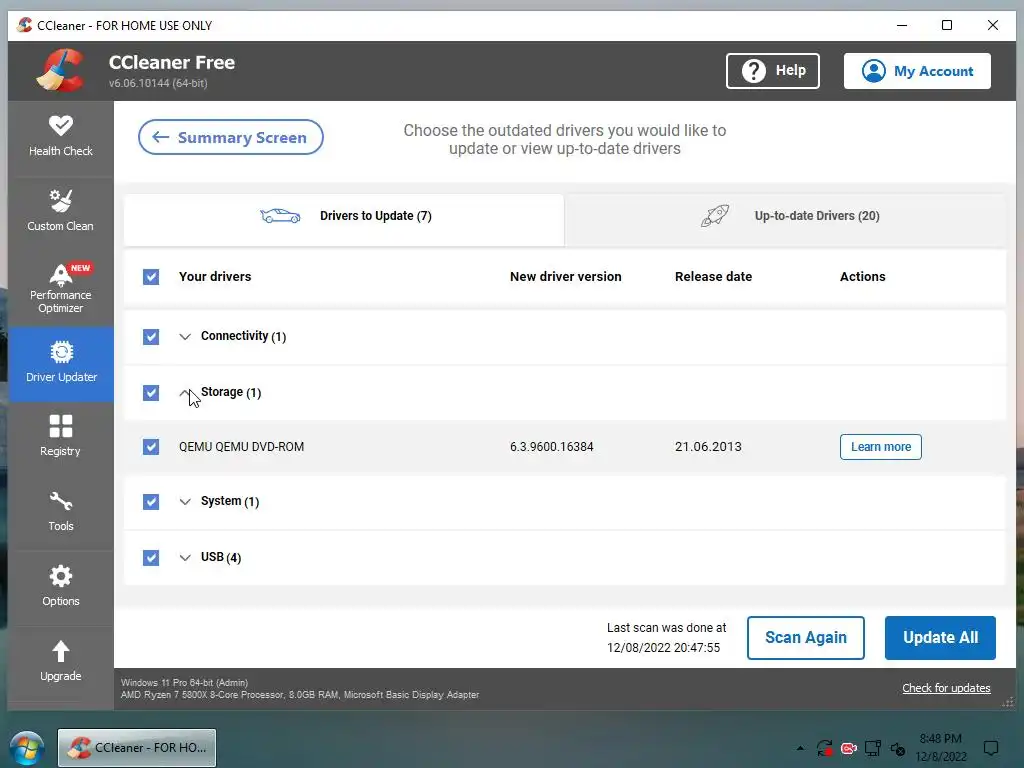1024x768 pixels.
Task: Click the red sync tray icon
Action: tap(824, 748)
